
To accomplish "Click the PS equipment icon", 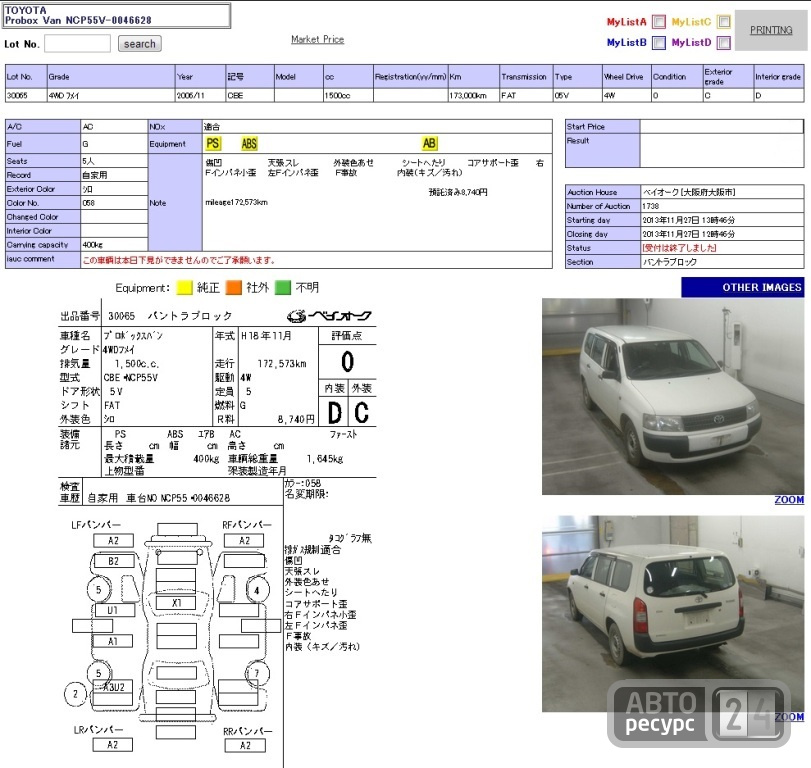I will tap(213, 144).
